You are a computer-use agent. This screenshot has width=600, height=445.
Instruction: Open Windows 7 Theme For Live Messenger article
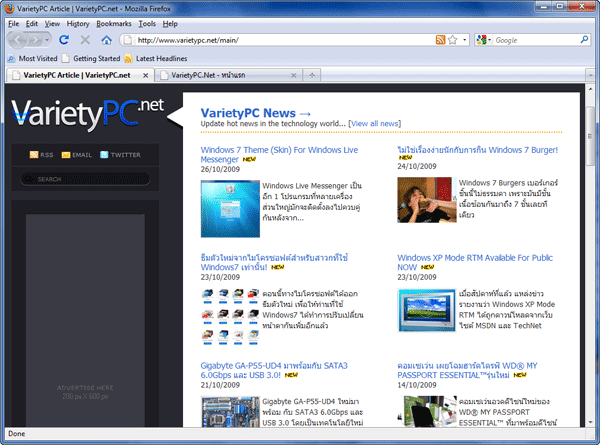pos(279,155)
